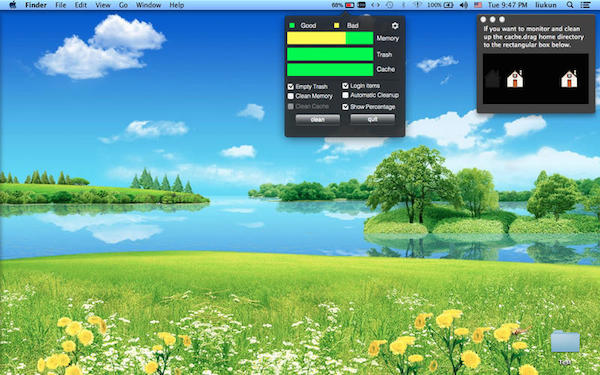Open the Wi-Fi status menu
Image resolution: width=600 pixels, height=375 pixels.
[x=417, y=5]
